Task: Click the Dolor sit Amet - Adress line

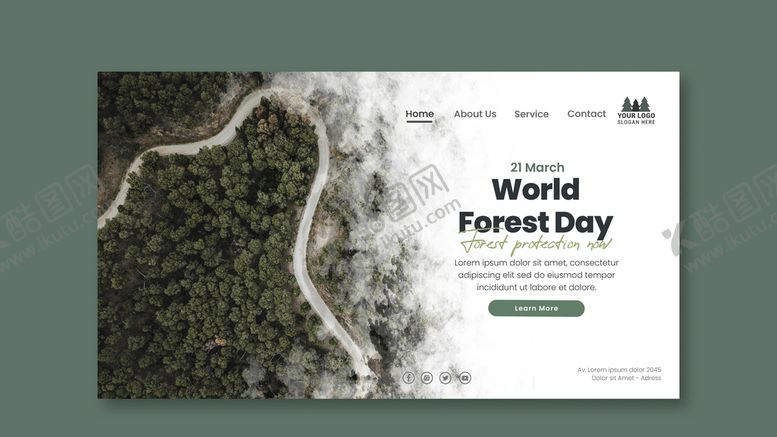Action: (x=626, y=378)
